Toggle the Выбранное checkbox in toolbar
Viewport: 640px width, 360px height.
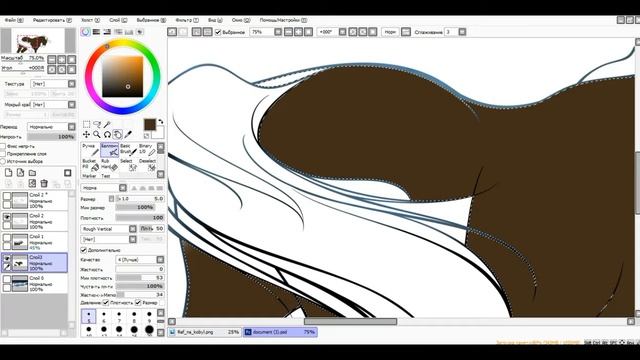point(218,32)
